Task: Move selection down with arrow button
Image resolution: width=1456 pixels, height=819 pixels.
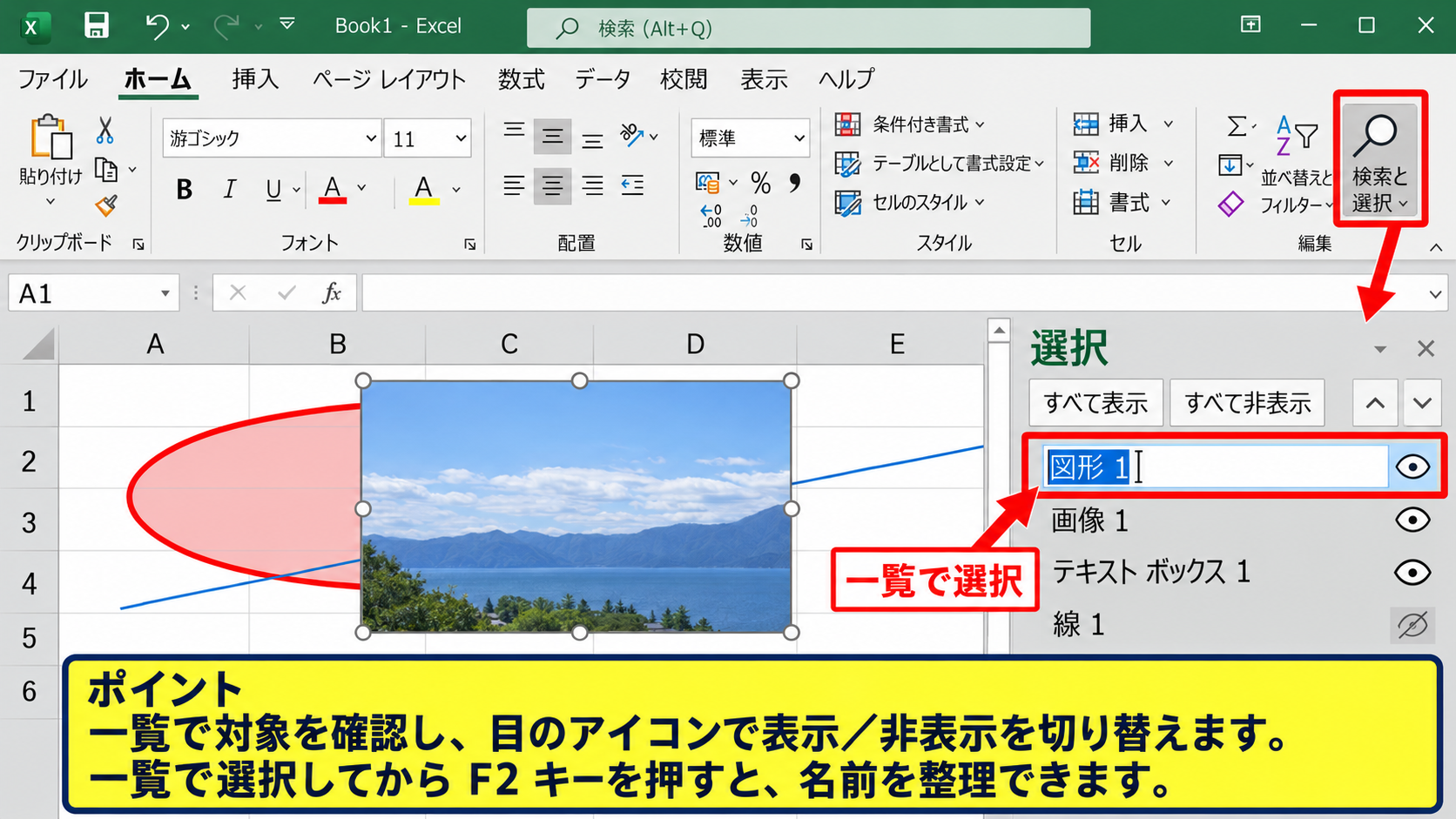Action: coord(1422,403)
